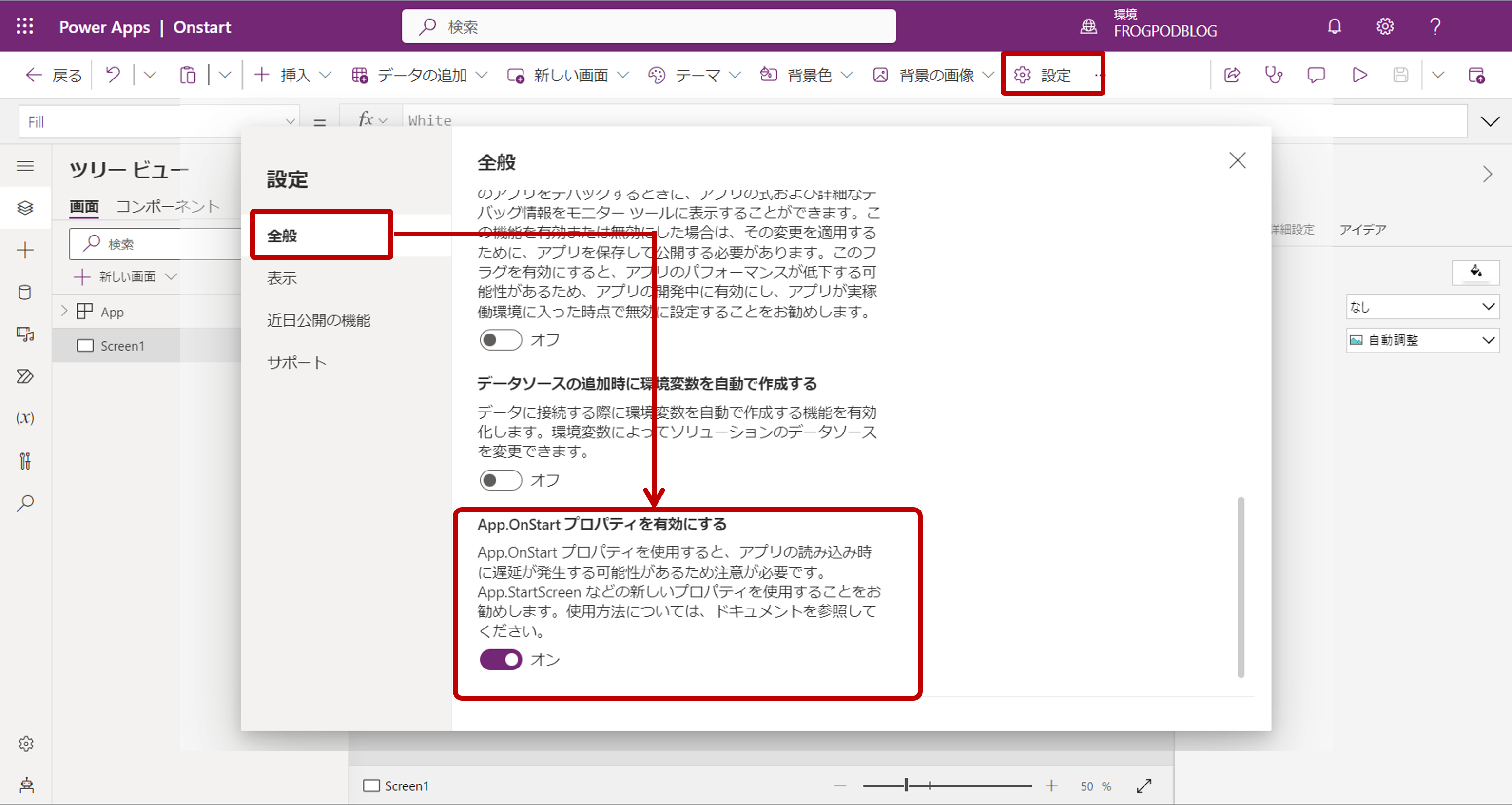
Task: Click the insert plus icon in left rail
Action: [x=25, y=250]
